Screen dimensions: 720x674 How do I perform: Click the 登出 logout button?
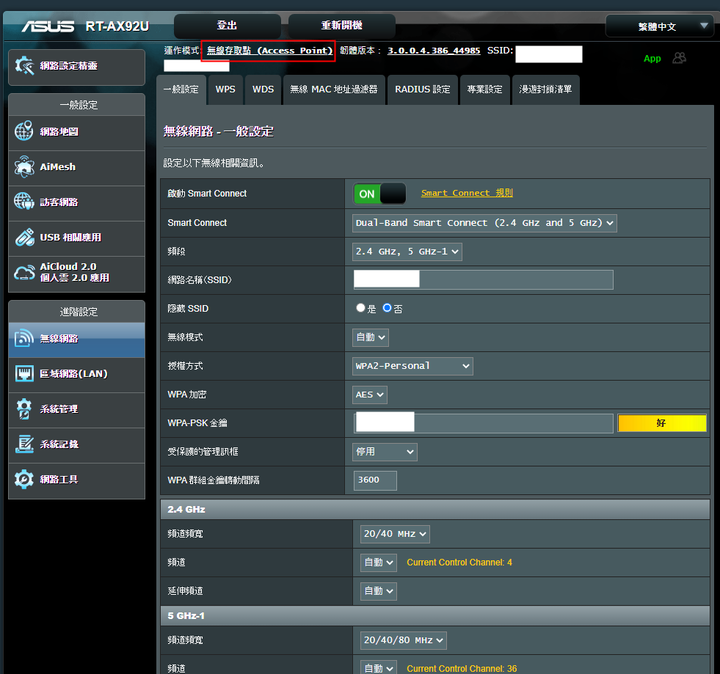coord(227,26)
